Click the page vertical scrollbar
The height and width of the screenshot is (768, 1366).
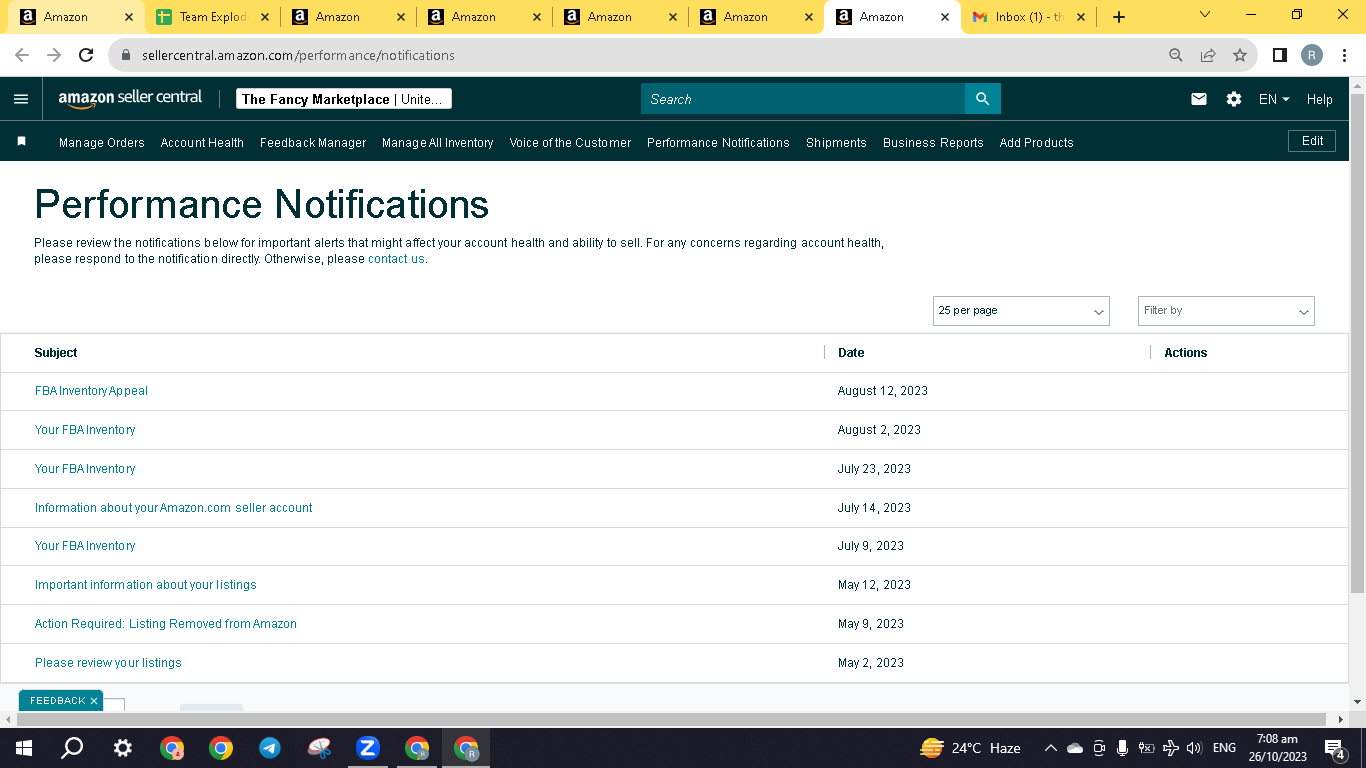(1357, 342)
